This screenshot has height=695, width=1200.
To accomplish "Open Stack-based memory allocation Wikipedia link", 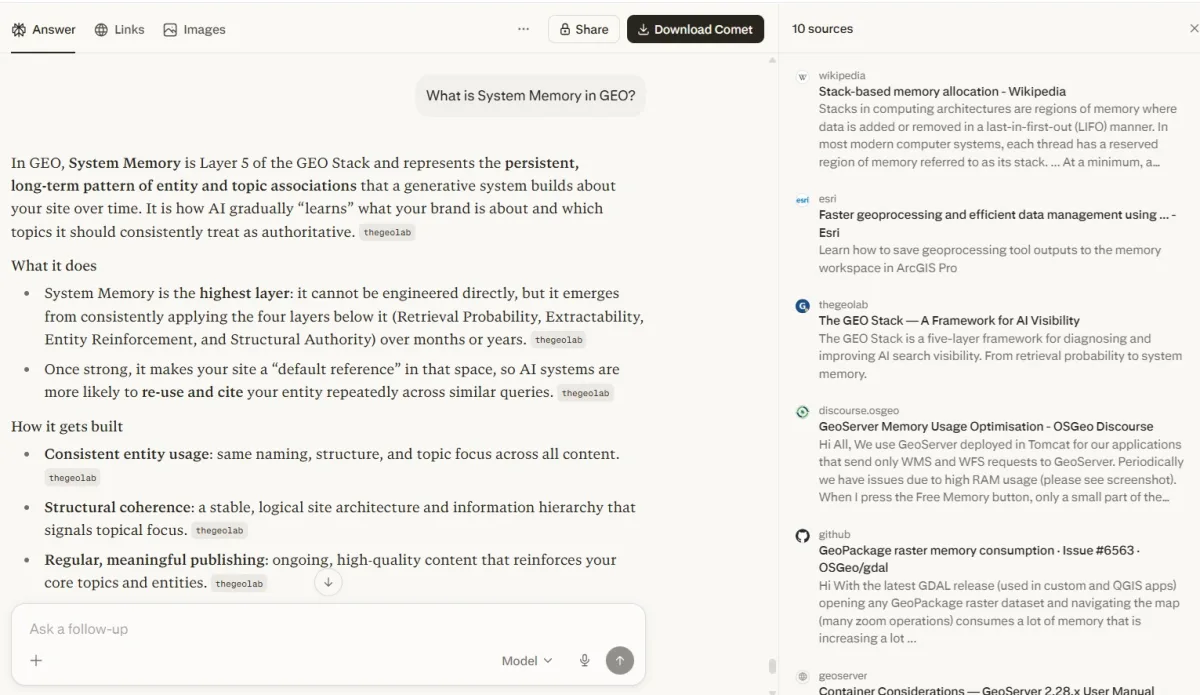I will 942,91.
